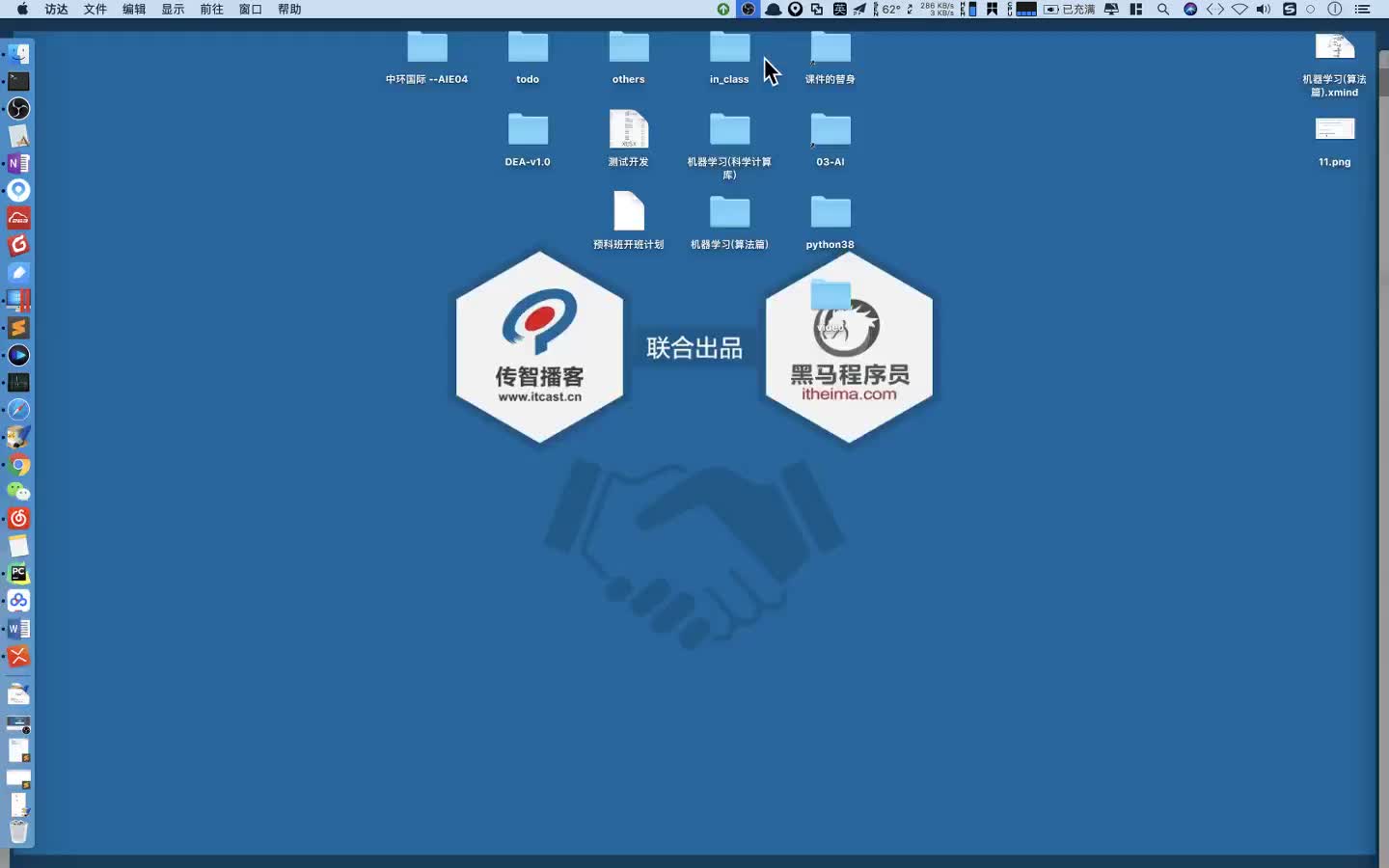Select the python38 folder
The image size is (1389, 868).
pyautogui.click(x=831, y=223)
